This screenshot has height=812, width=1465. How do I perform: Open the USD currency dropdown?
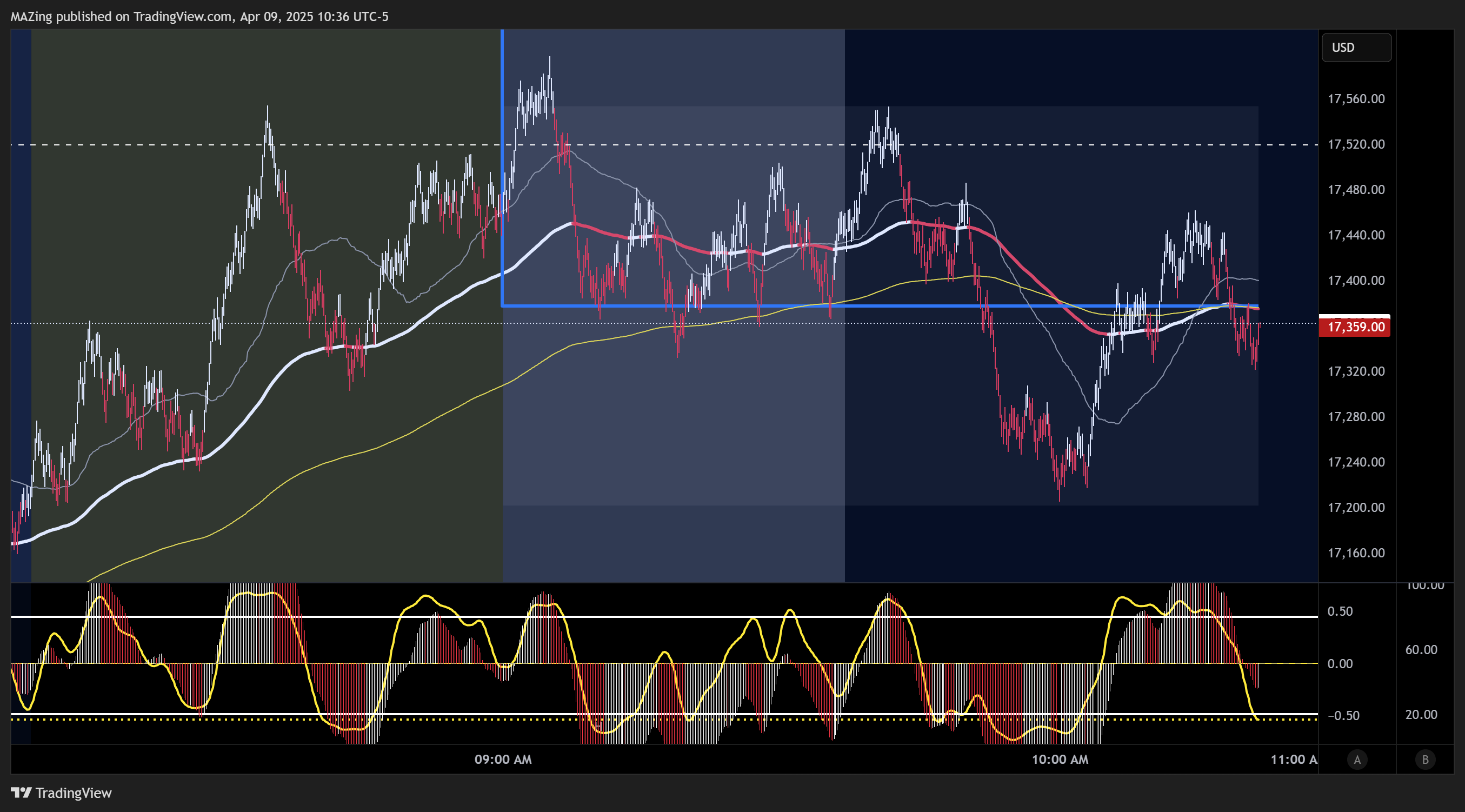tap(1356, 47)
